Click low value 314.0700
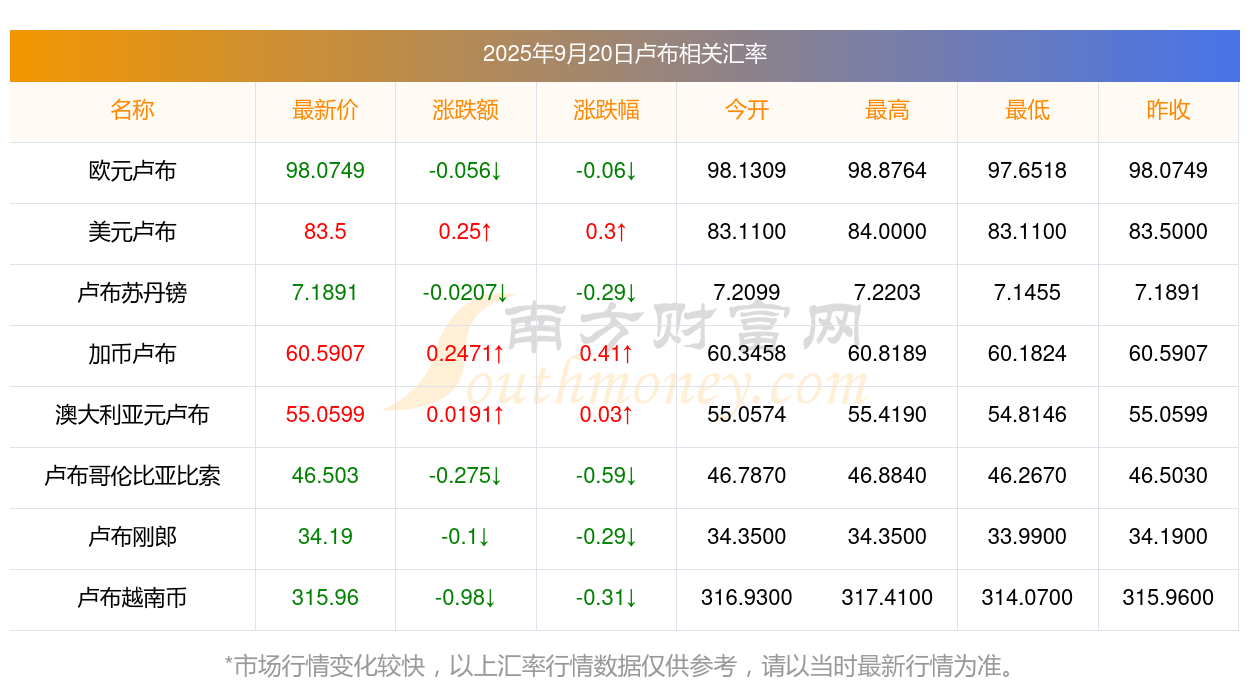Image resolution: width=1250 pixels, height=698 pixels. tap(1028, 598)
